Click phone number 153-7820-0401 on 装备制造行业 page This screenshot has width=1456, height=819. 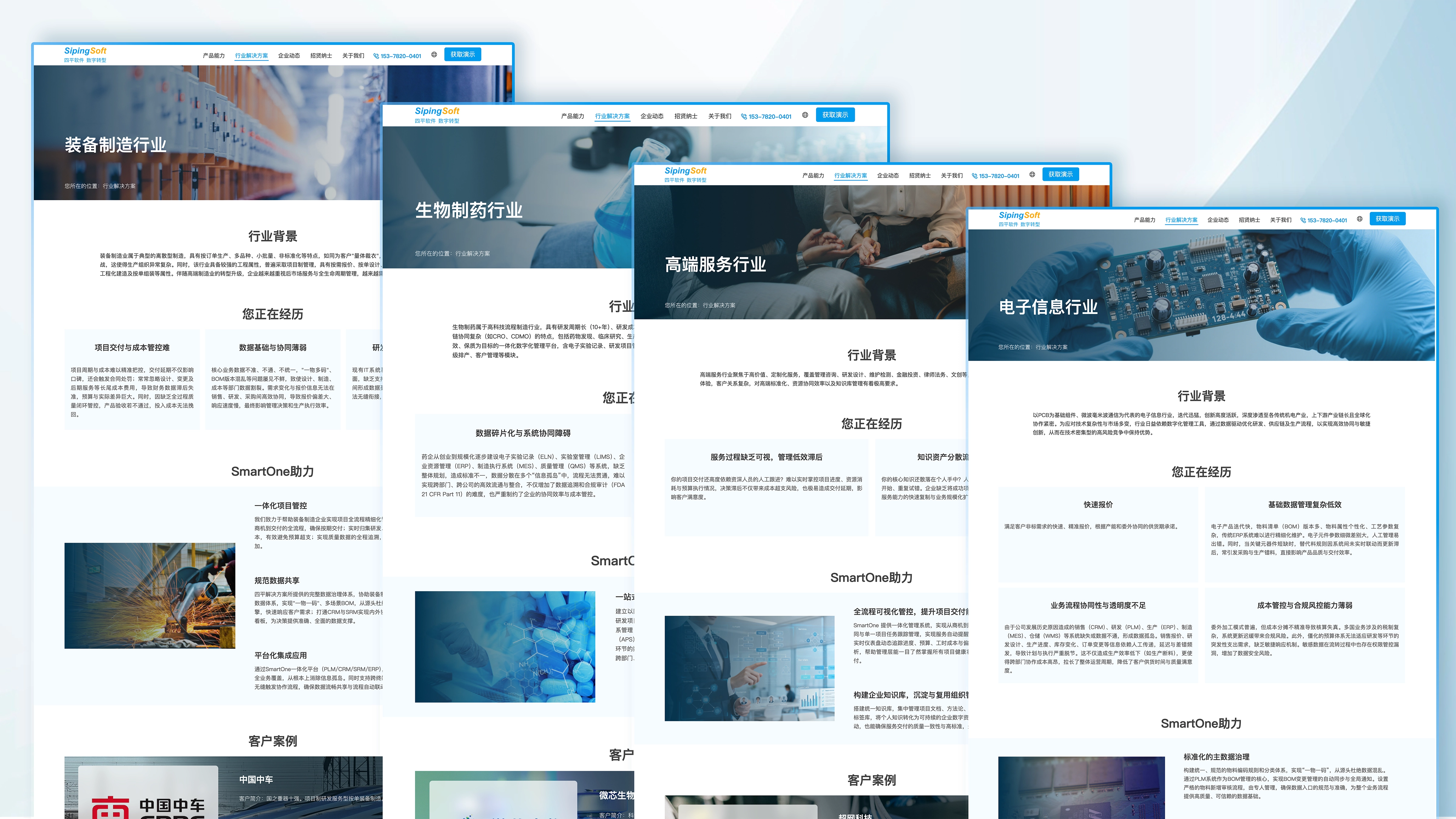[x=397, y=56]
